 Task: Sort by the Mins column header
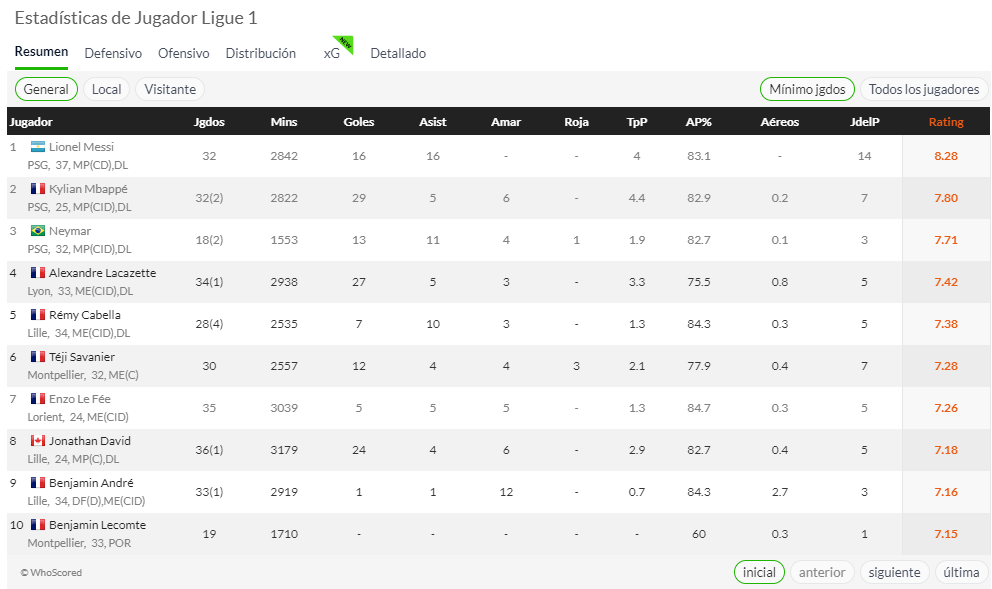[283, 122]
